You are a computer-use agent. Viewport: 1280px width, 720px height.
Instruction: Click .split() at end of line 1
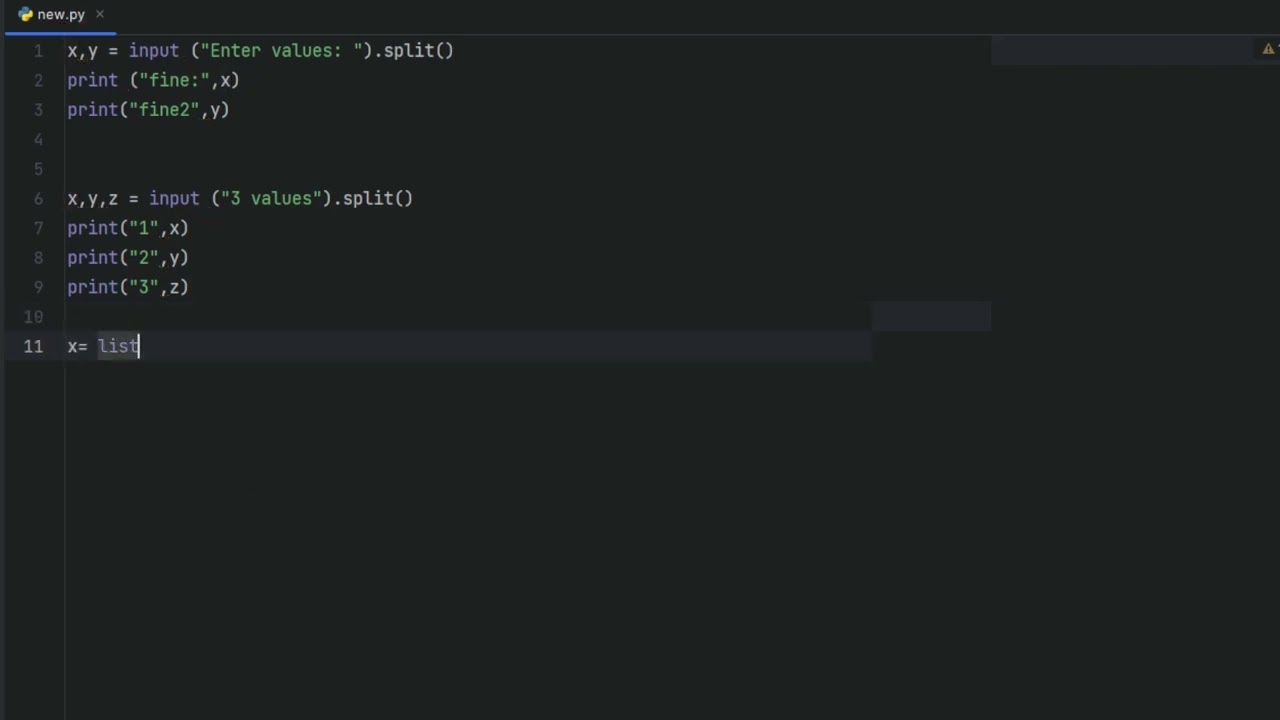(x=414, y=51)
